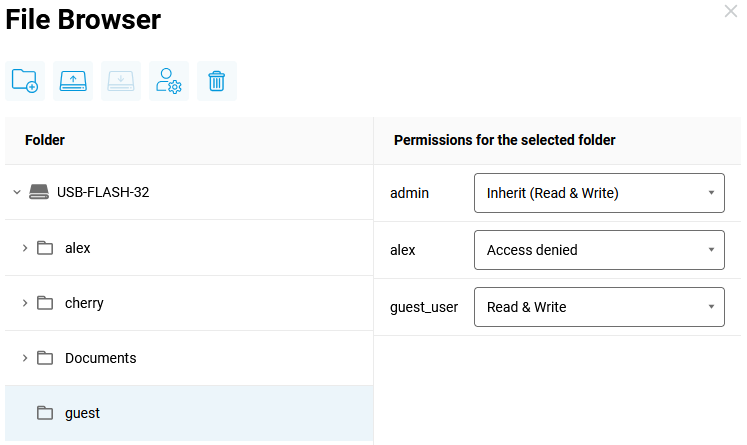747x445 pixels.
Task: Click the trash delete icon
Action: pos(216,81)
